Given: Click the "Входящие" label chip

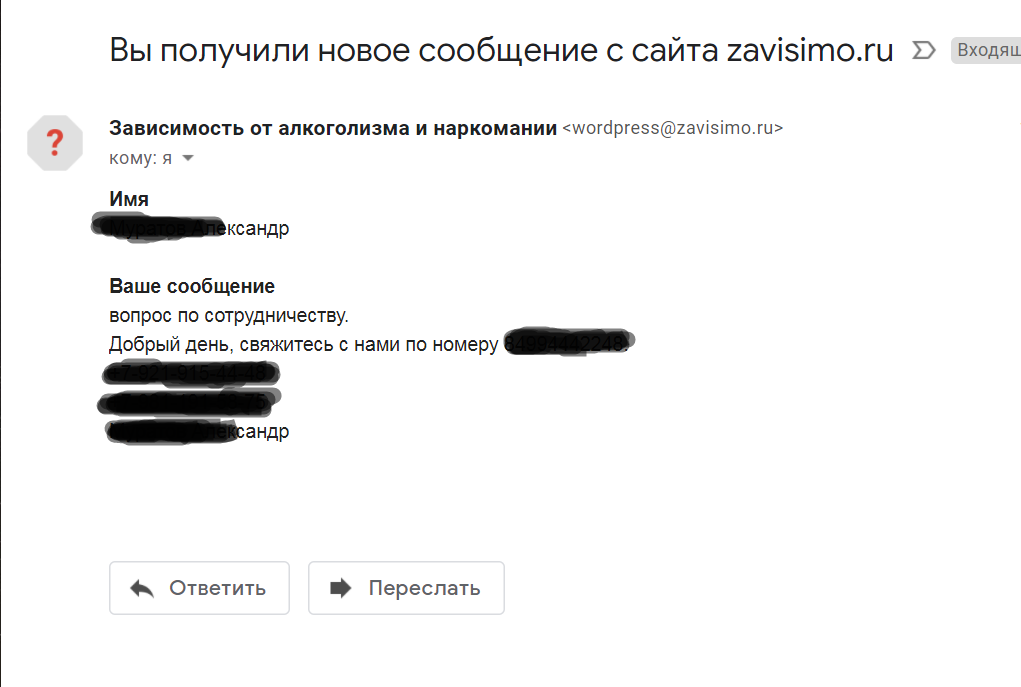Looking at the screenshot, I should click(987, 50).
